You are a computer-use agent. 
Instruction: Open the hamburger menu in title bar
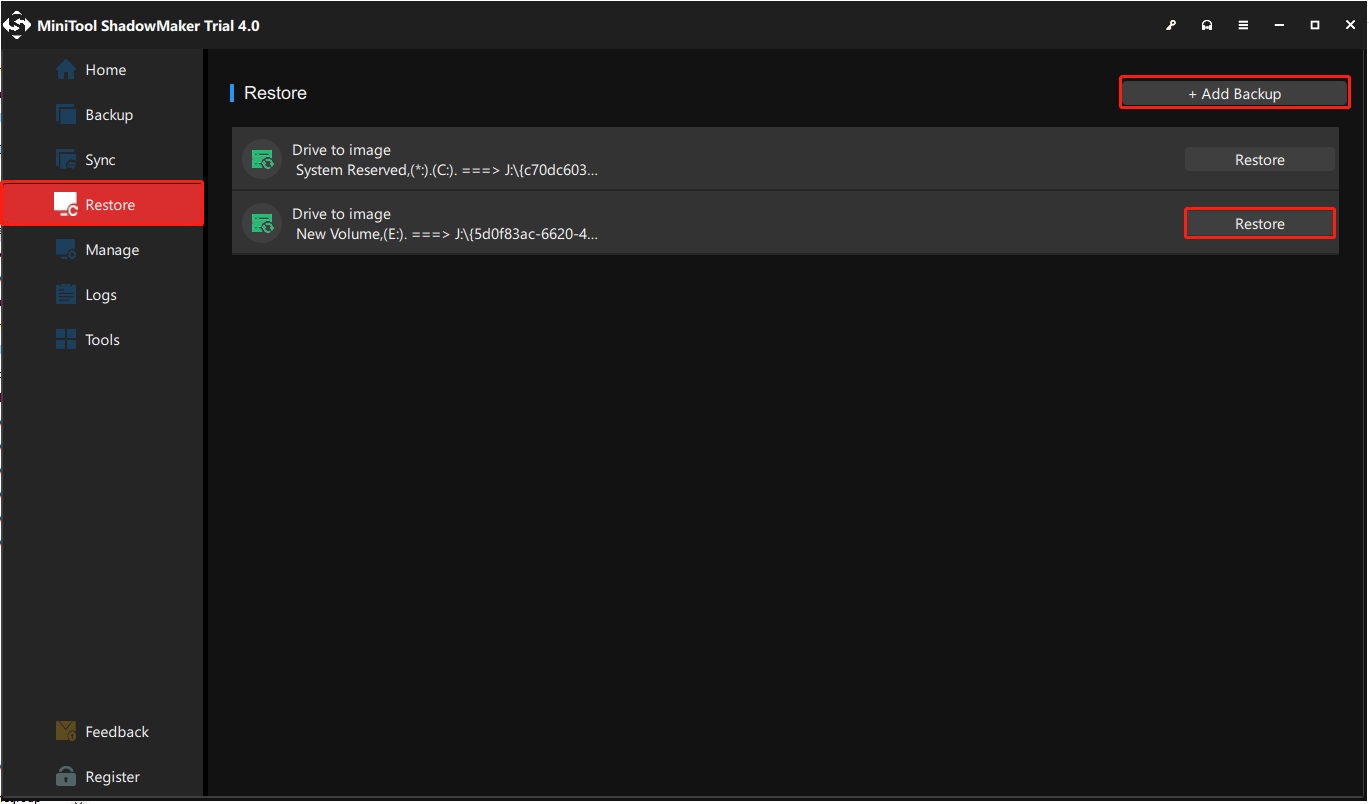click(x=1243, y=25)
